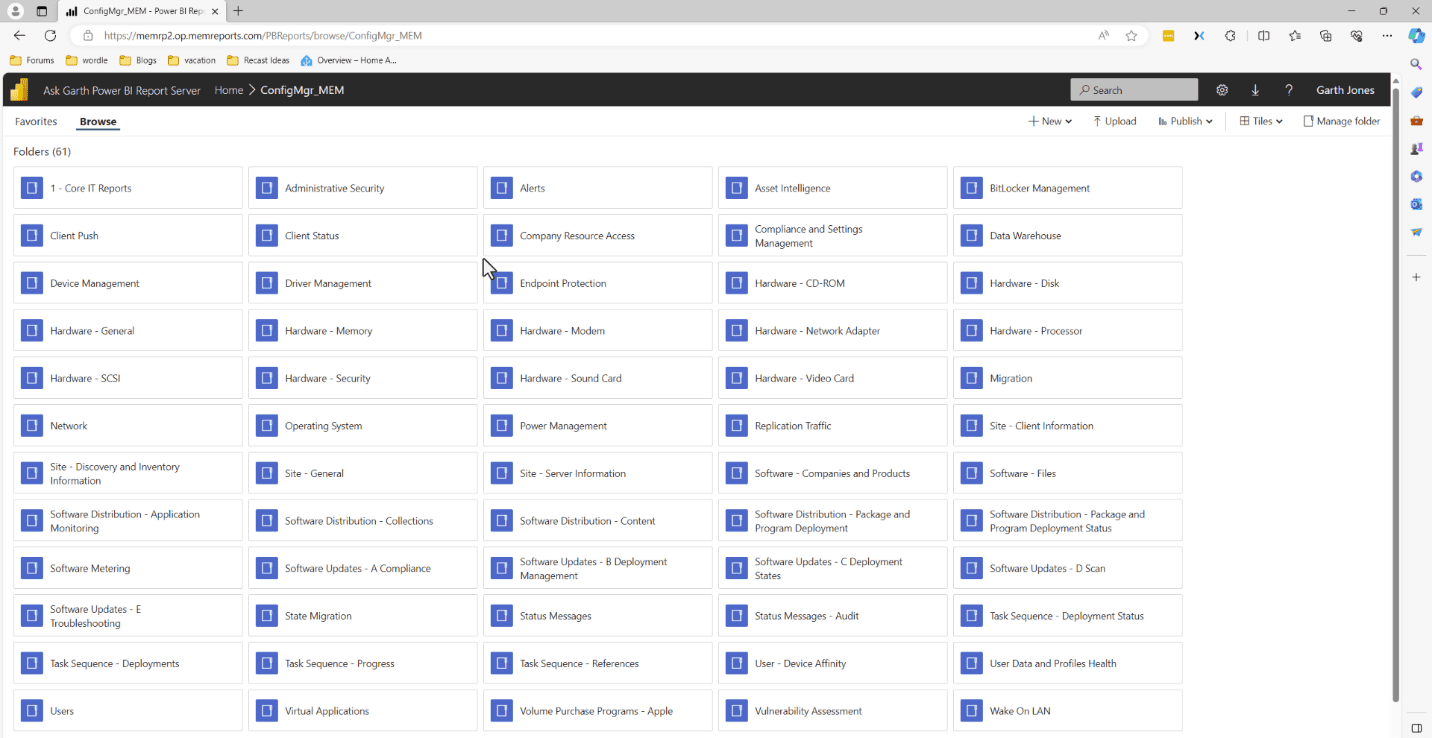The image size is (1432, 738).
Task: Open the Software Distribution - Content folder
Action: [x=598, y=521]
